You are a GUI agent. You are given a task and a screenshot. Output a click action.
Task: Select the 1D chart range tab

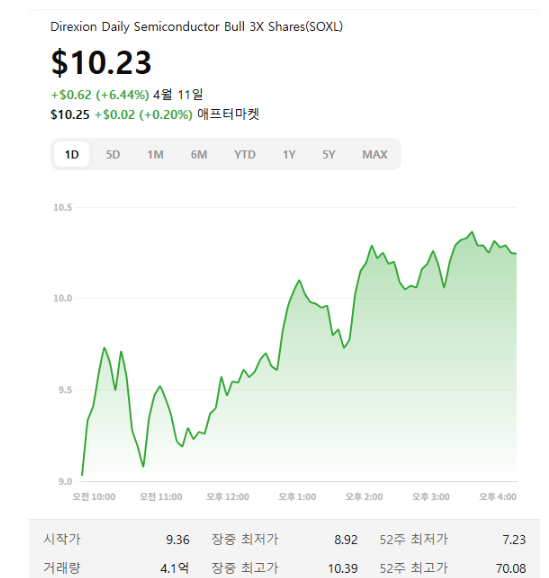pyautogui.click(x=72, y=154)
